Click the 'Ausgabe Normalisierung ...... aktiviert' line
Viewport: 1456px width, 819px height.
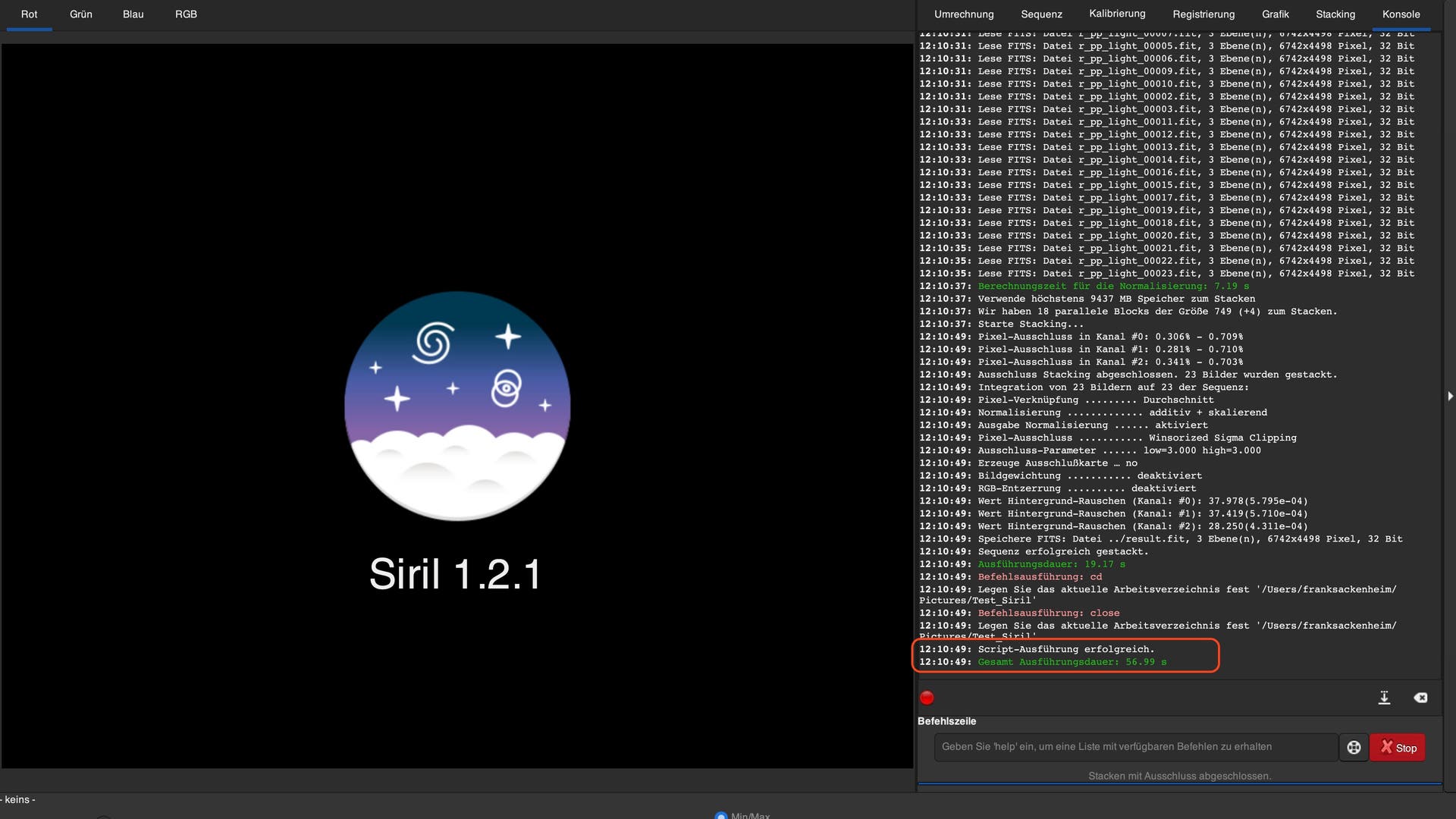pos(1063,425)
